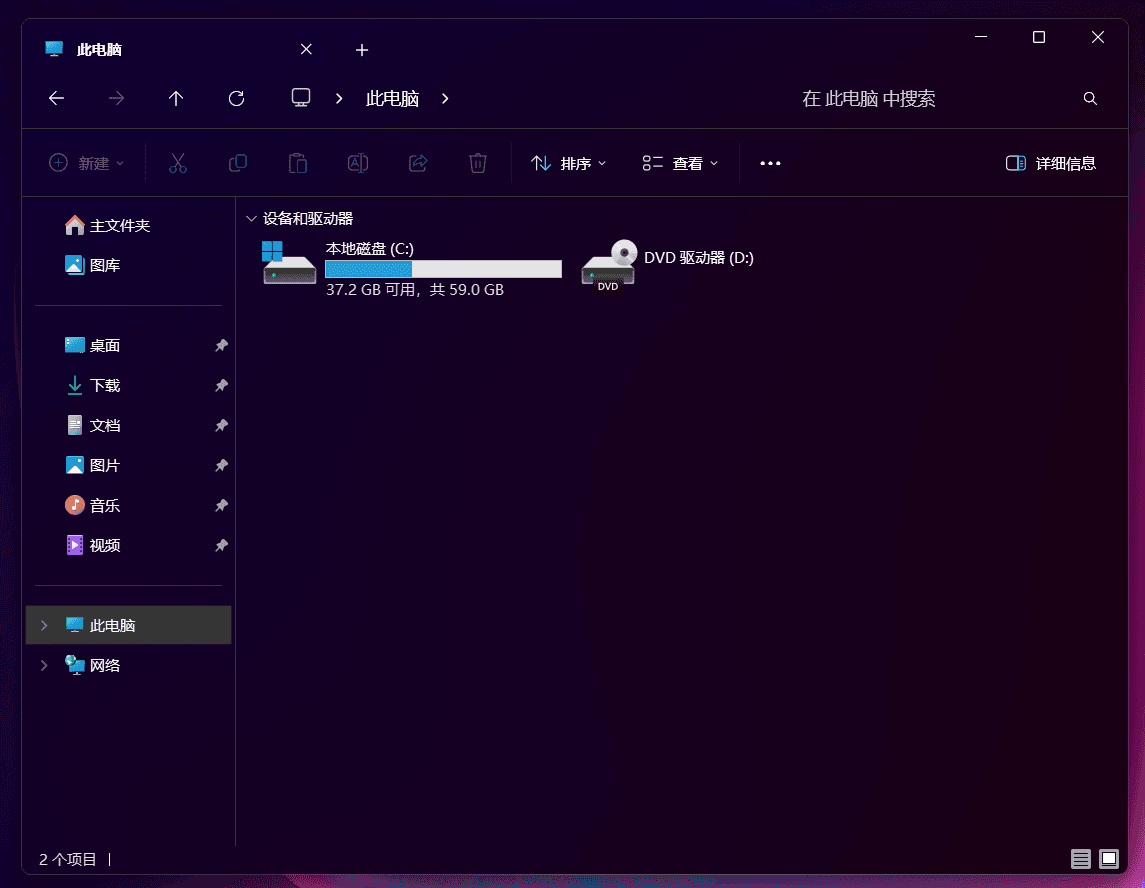Click the chevron after 此电脑 in address bar

click(x=445, y=99)
